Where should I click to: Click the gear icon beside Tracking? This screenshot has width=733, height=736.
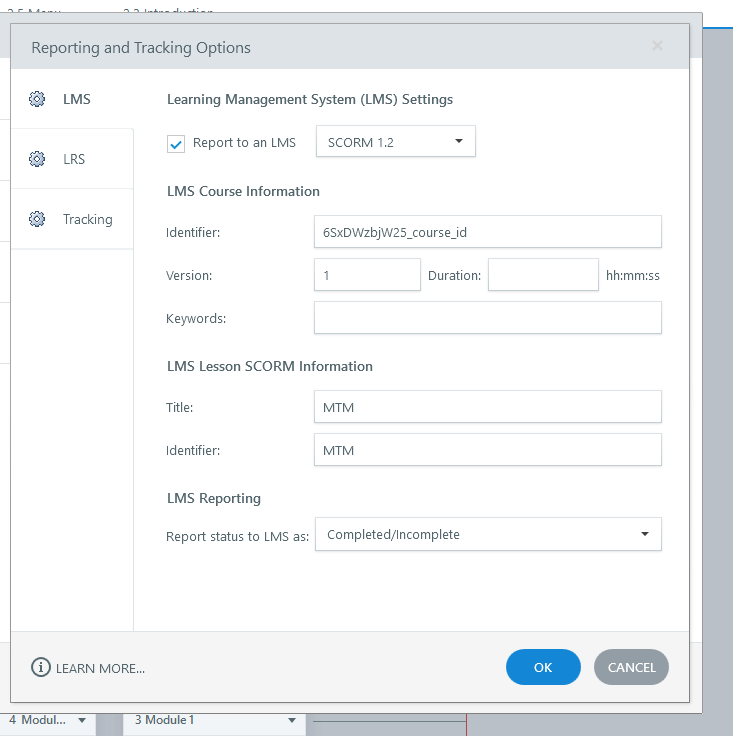pyautogui.click(x=37, y=219)
